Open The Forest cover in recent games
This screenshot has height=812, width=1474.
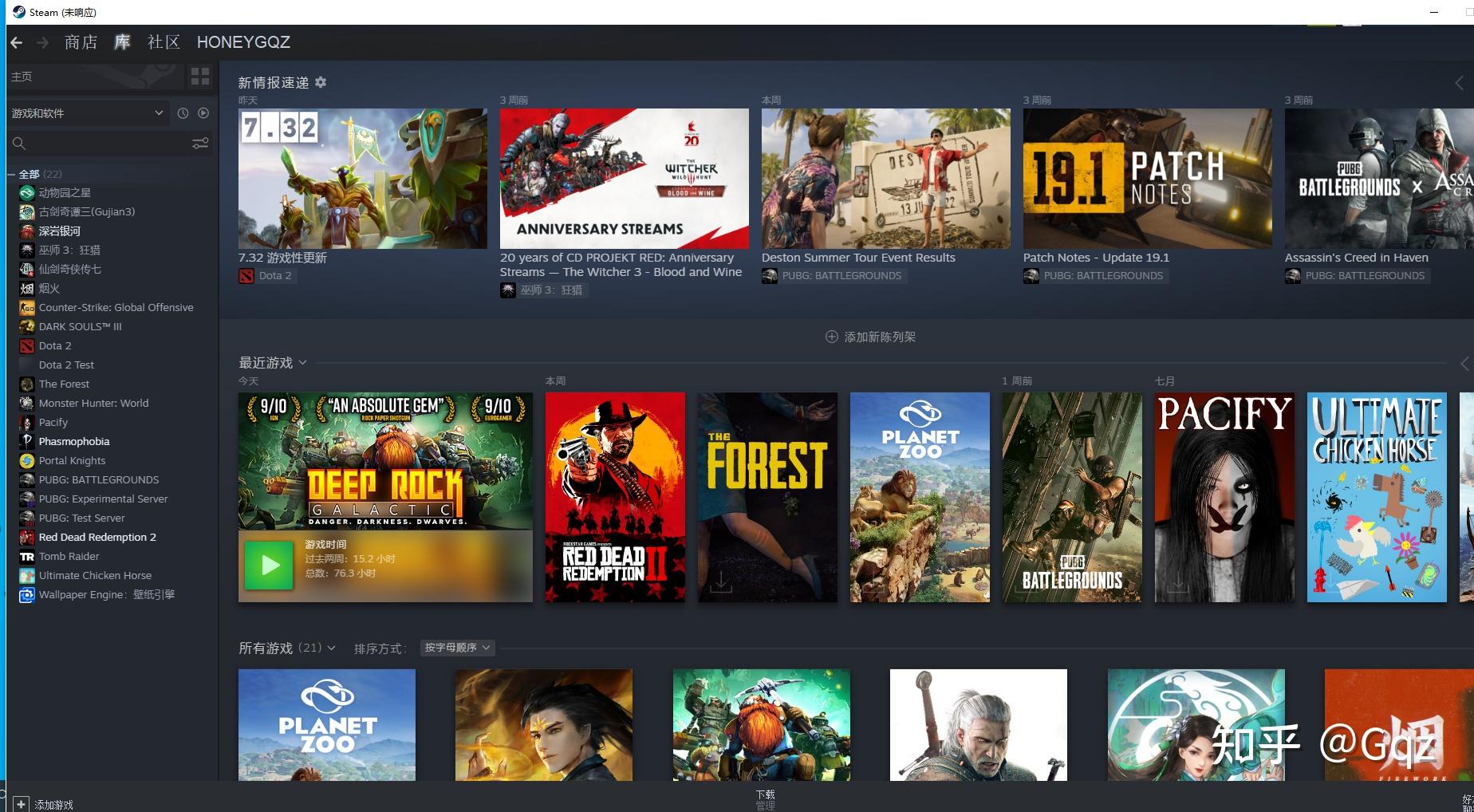click(767, 497)
